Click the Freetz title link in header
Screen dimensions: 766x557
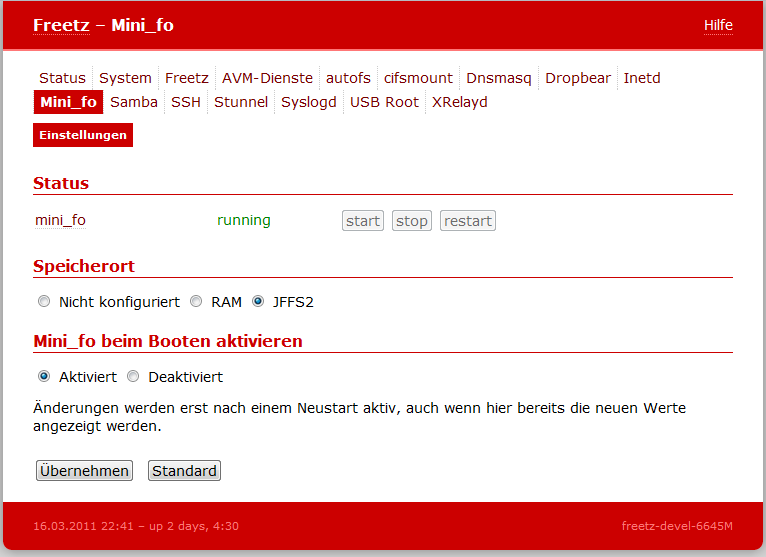[x=61, y=25]
